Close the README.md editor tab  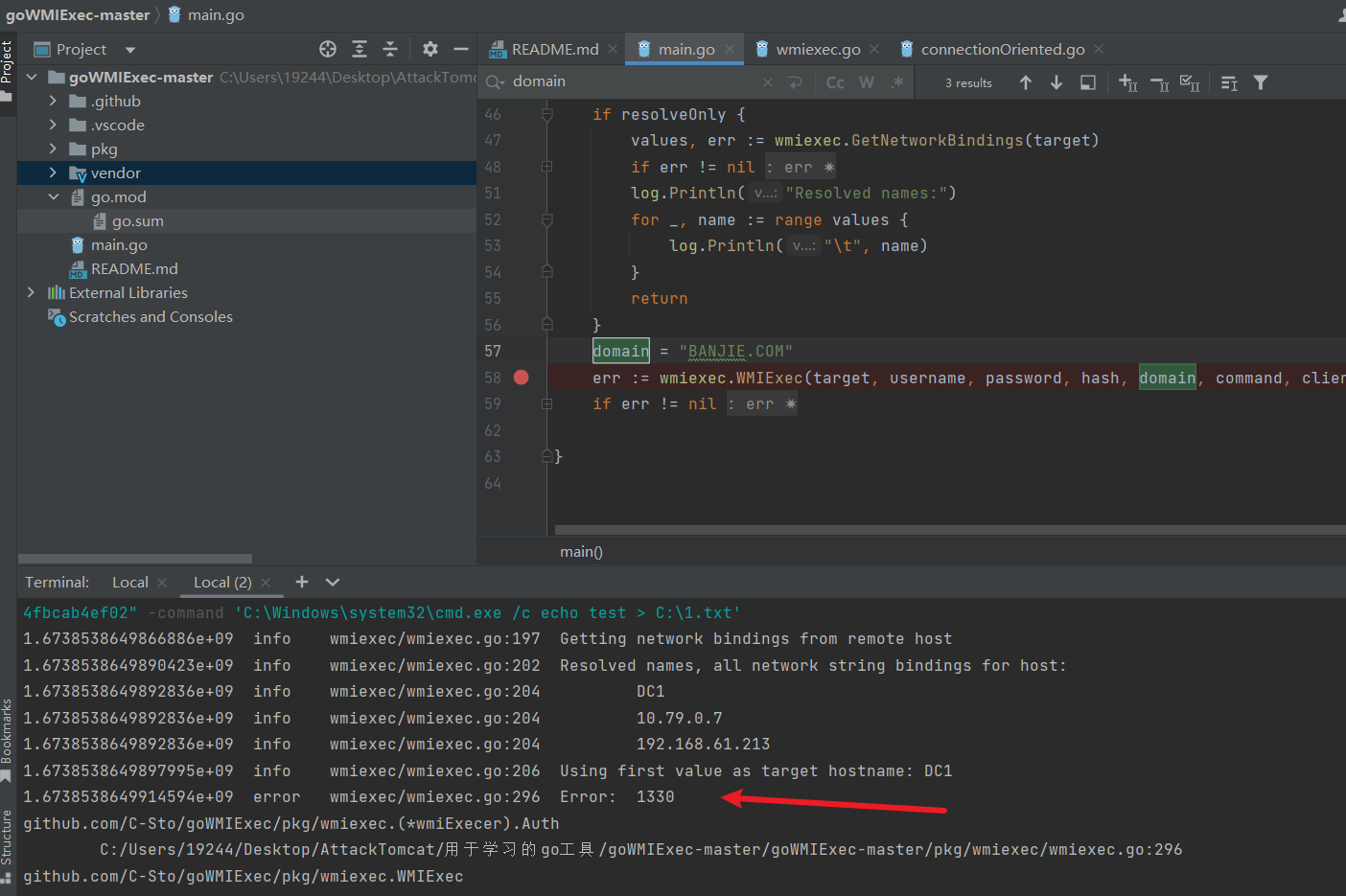(613, 49)
